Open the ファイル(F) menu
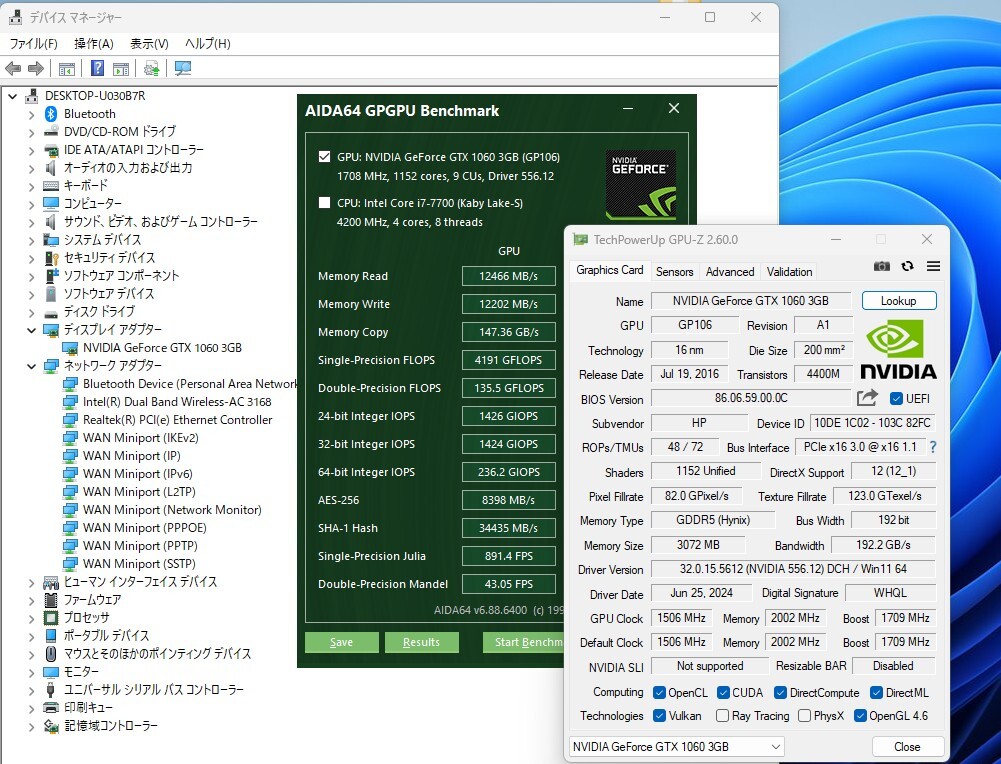The height and width of the screenshot is (764, 1001). click(33, 43)
